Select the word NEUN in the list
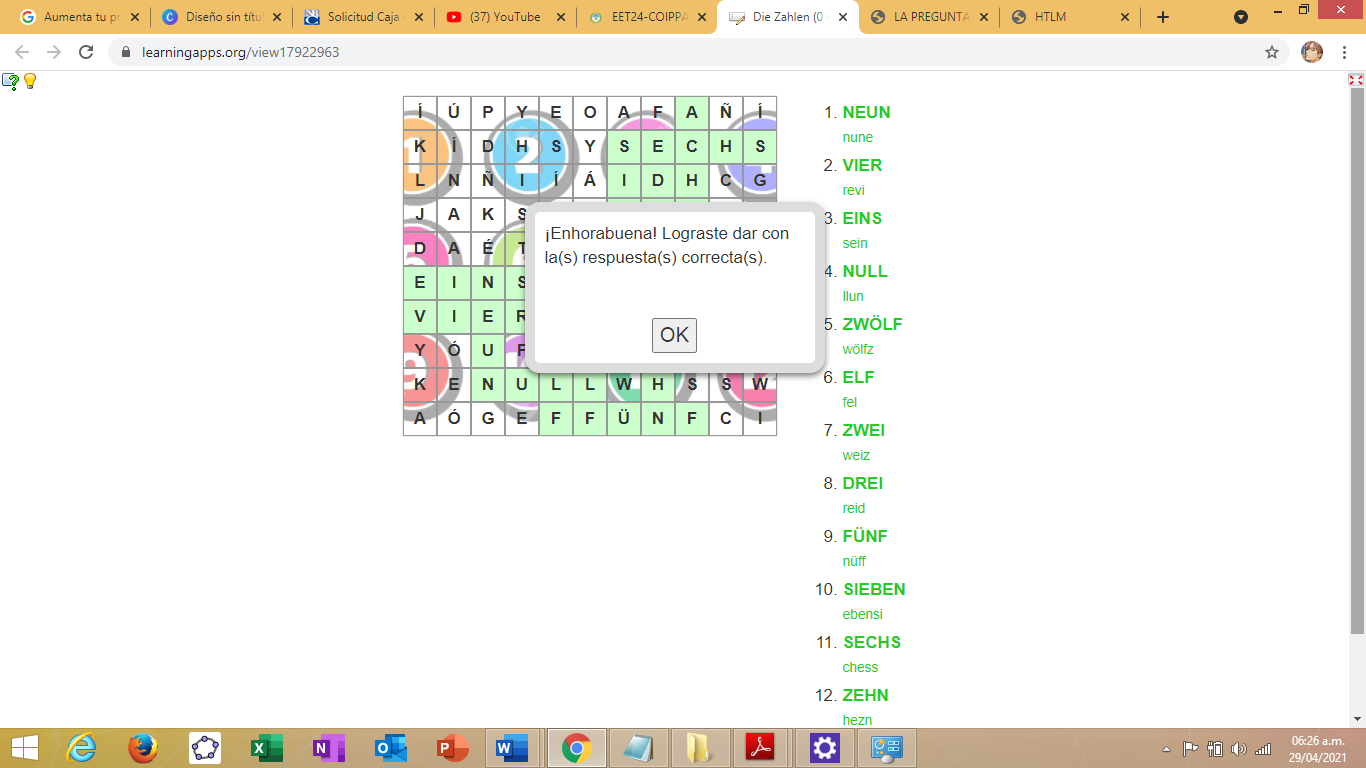The width and height of the screenshot is (1366, 768). coord(866,112)
